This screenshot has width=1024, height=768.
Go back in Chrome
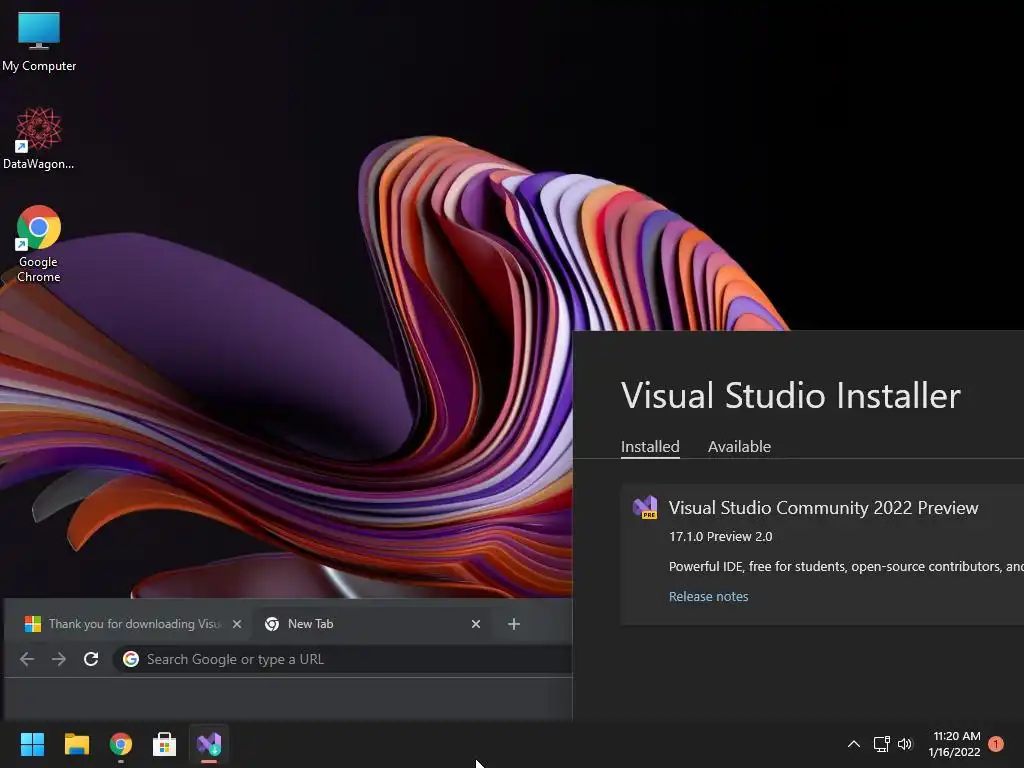pos(27,659)
